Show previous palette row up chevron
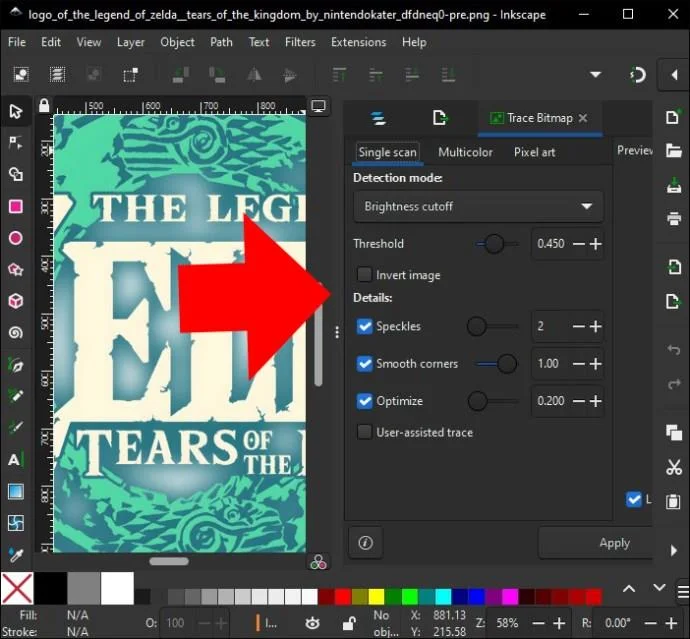Screen dimensions: 690x639 coord(629,589)
